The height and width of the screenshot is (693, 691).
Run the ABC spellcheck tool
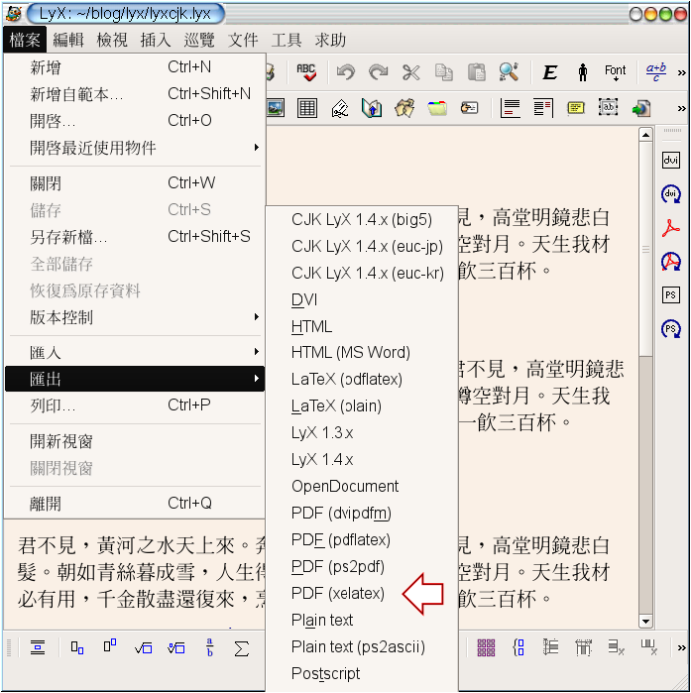(306, 72)
